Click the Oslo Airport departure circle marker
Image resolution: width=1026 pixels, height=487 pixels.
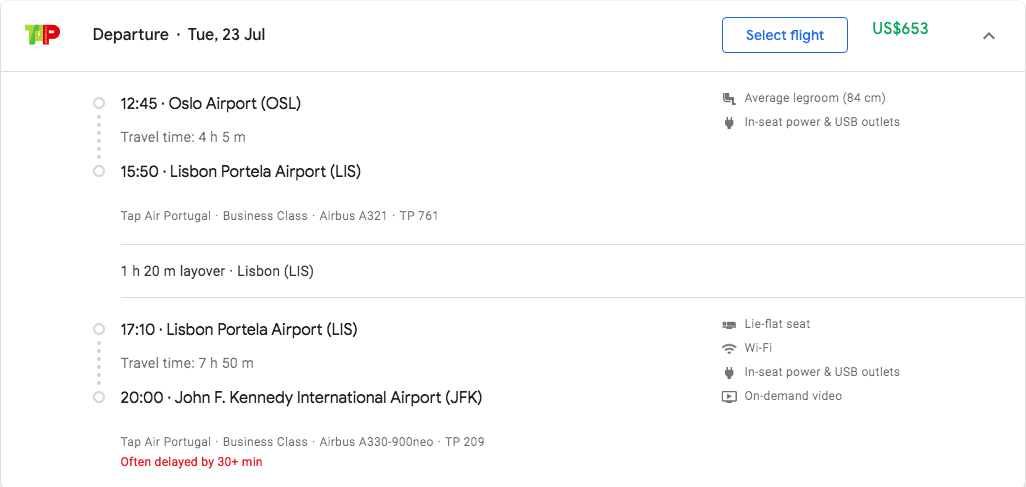(99, 103)
